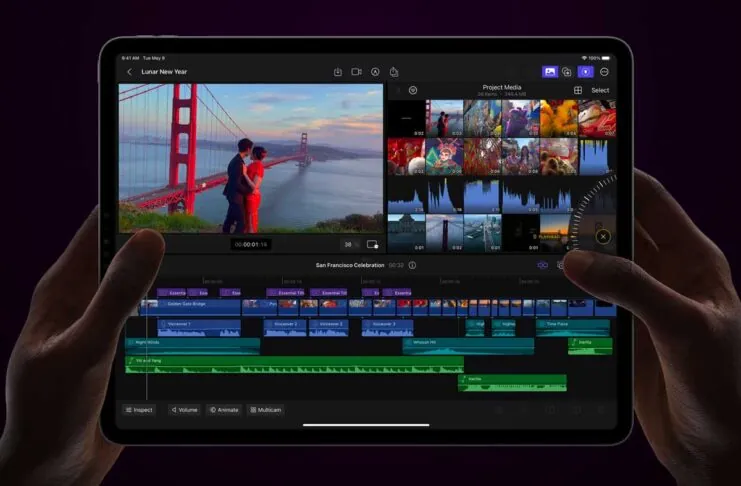741x486 pixels.
Task: Tap the voiceover (A) circle icon
Action: [x=375, y=72]
